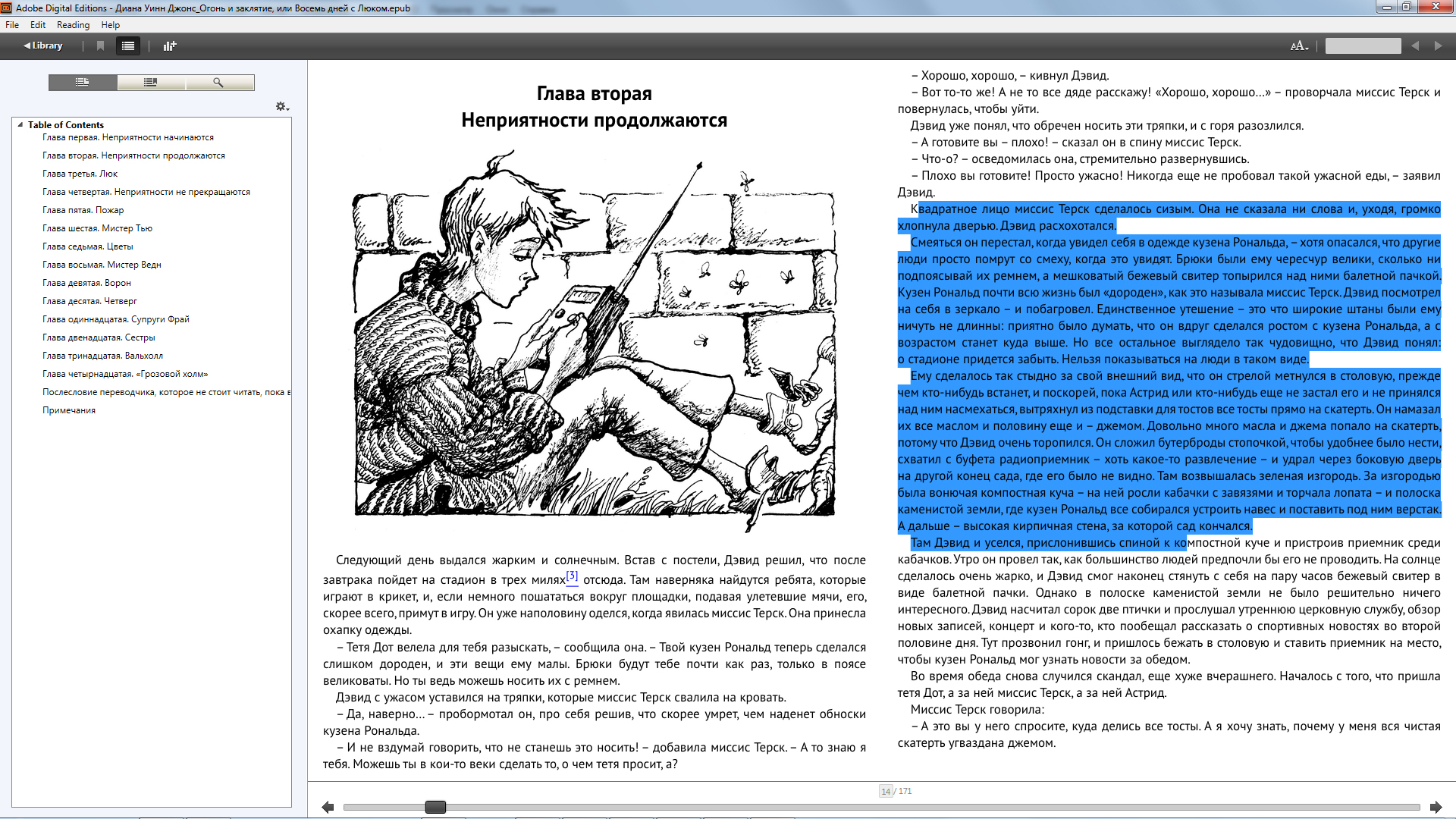This screenshot has width=1456, height=819.
Task: Click the next search result arrow
Action: (x=1438, y=45)
